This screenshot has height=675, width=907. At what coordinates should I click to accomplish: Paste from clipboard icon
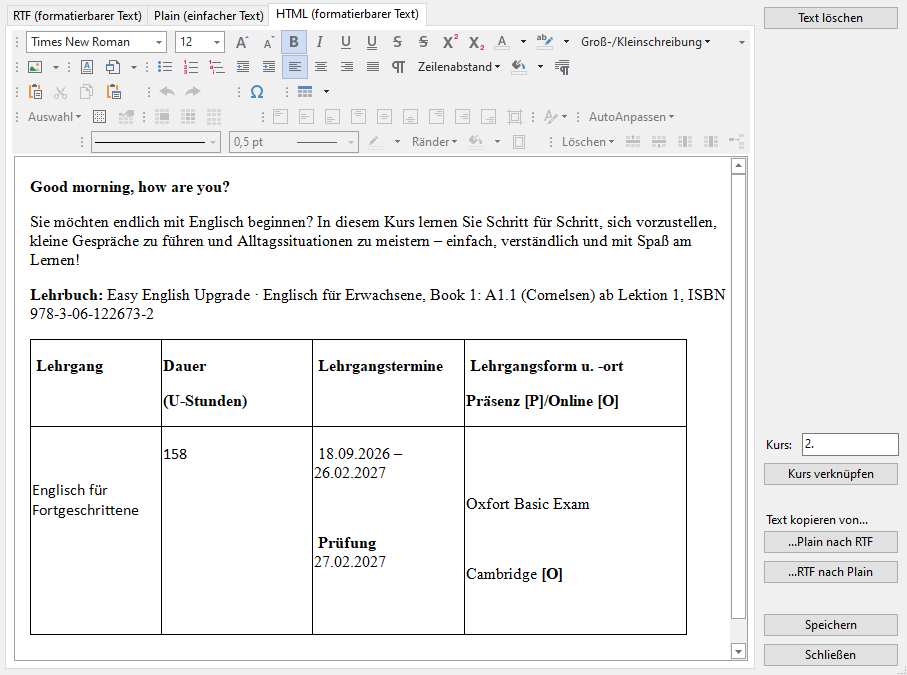(35, 92)
